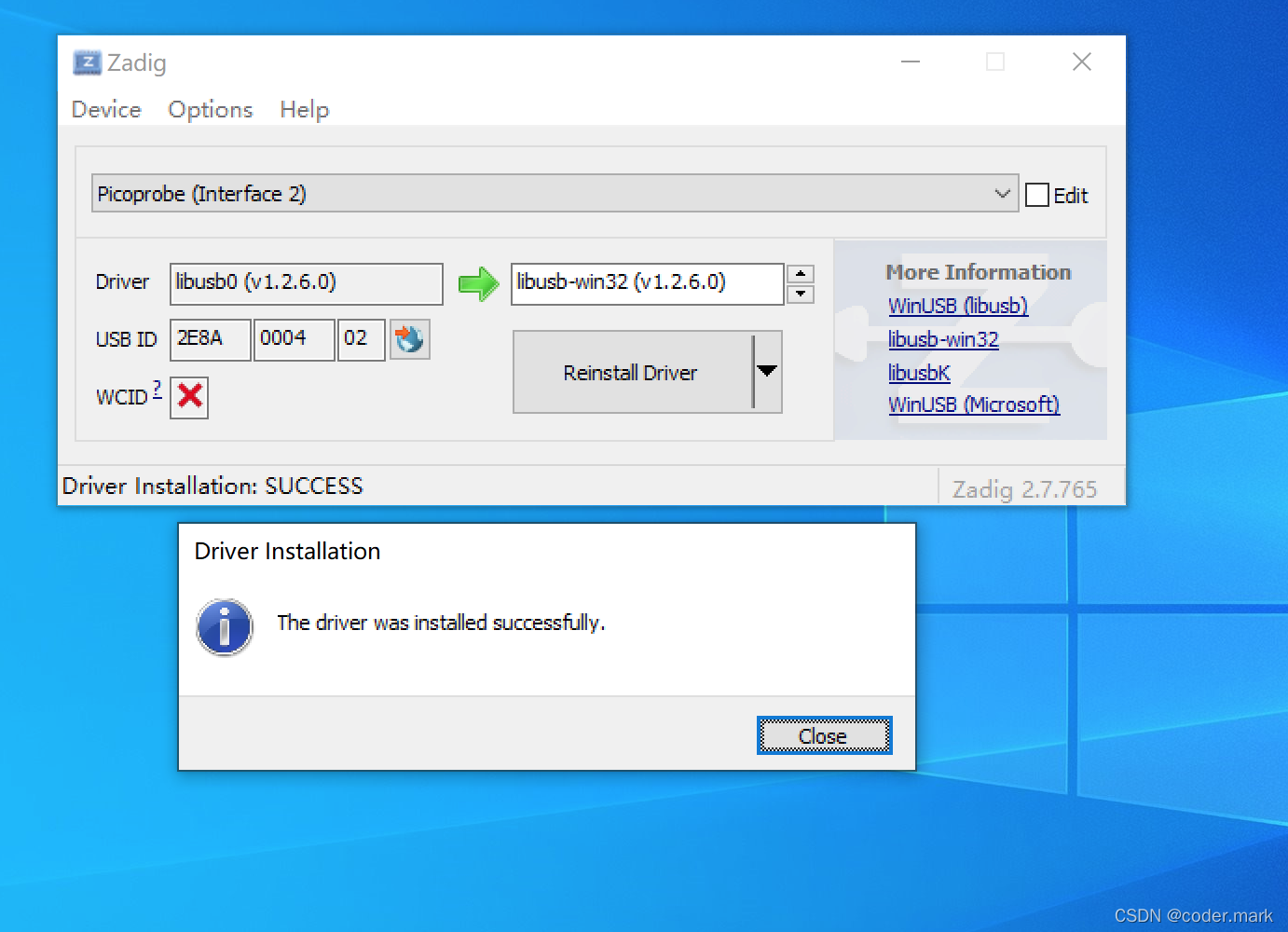Click the status text Driver Installation: SUCCESS

click(x=212, y=486)
